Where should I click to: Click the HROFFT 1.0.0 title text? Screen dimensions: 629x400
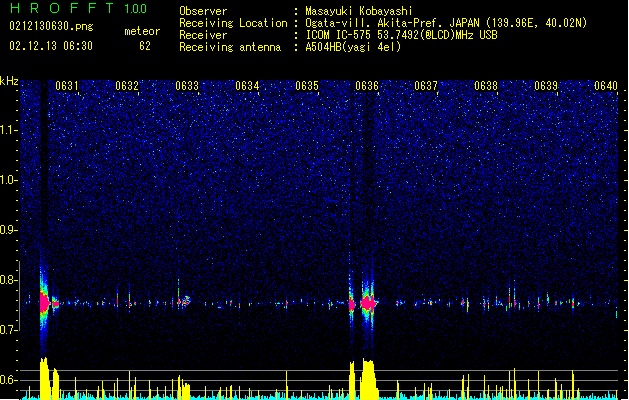[x=79, y=8]
